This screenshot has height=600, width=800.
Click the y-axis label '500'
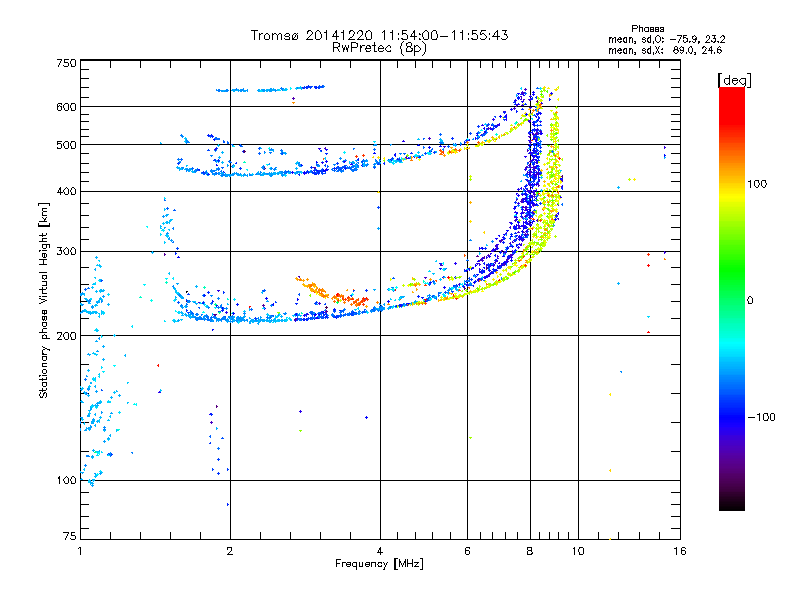66,145
